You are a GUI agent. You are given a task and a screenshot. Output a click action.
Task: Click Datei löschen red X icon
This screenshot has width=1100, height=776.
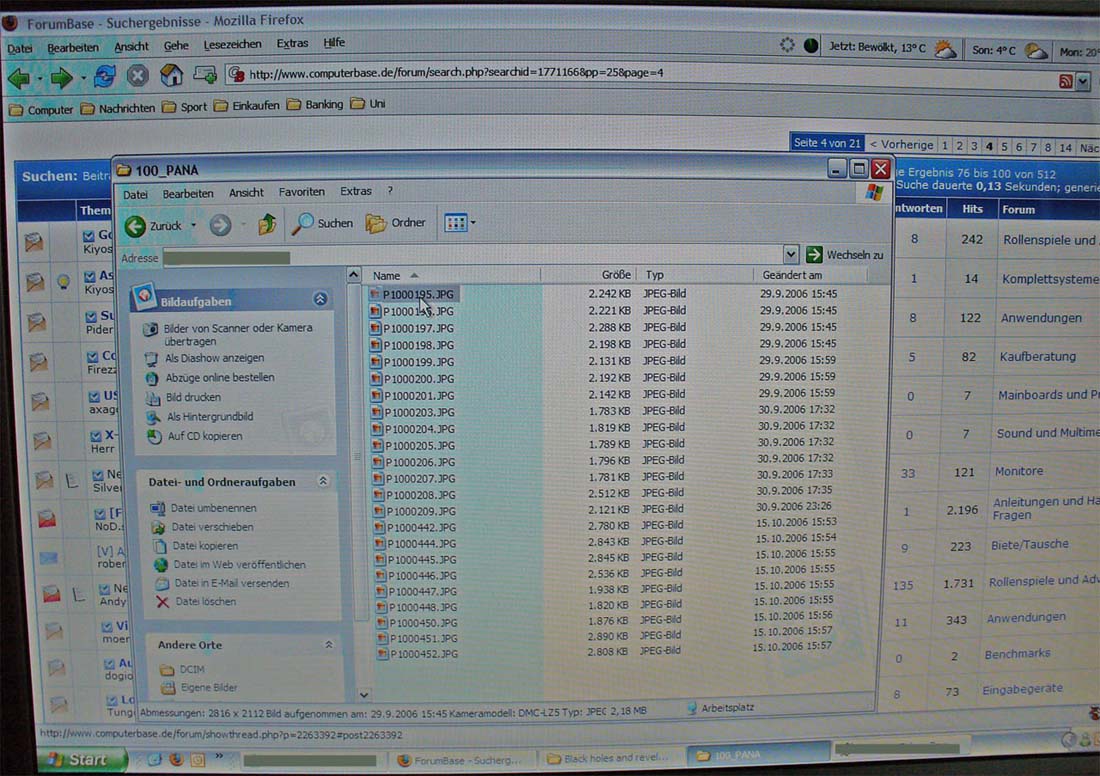click(163, 602)
